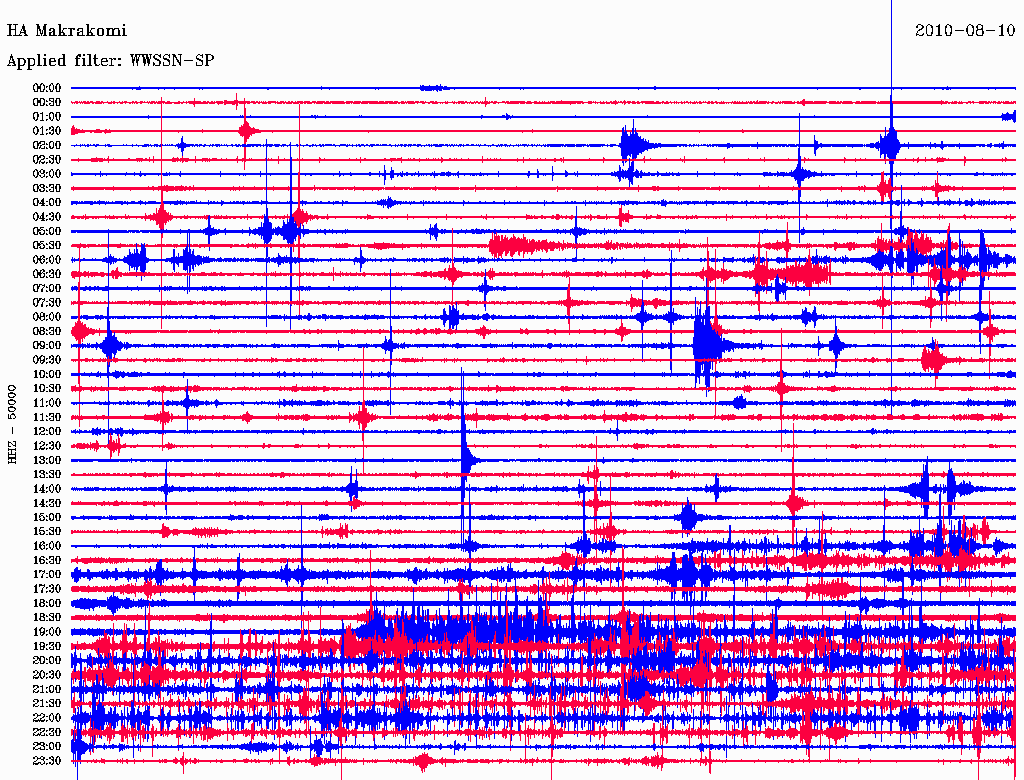This screenshot has height=780, width=1024.
Task: Select the 09:30 time label
Action: pos(46,360)
